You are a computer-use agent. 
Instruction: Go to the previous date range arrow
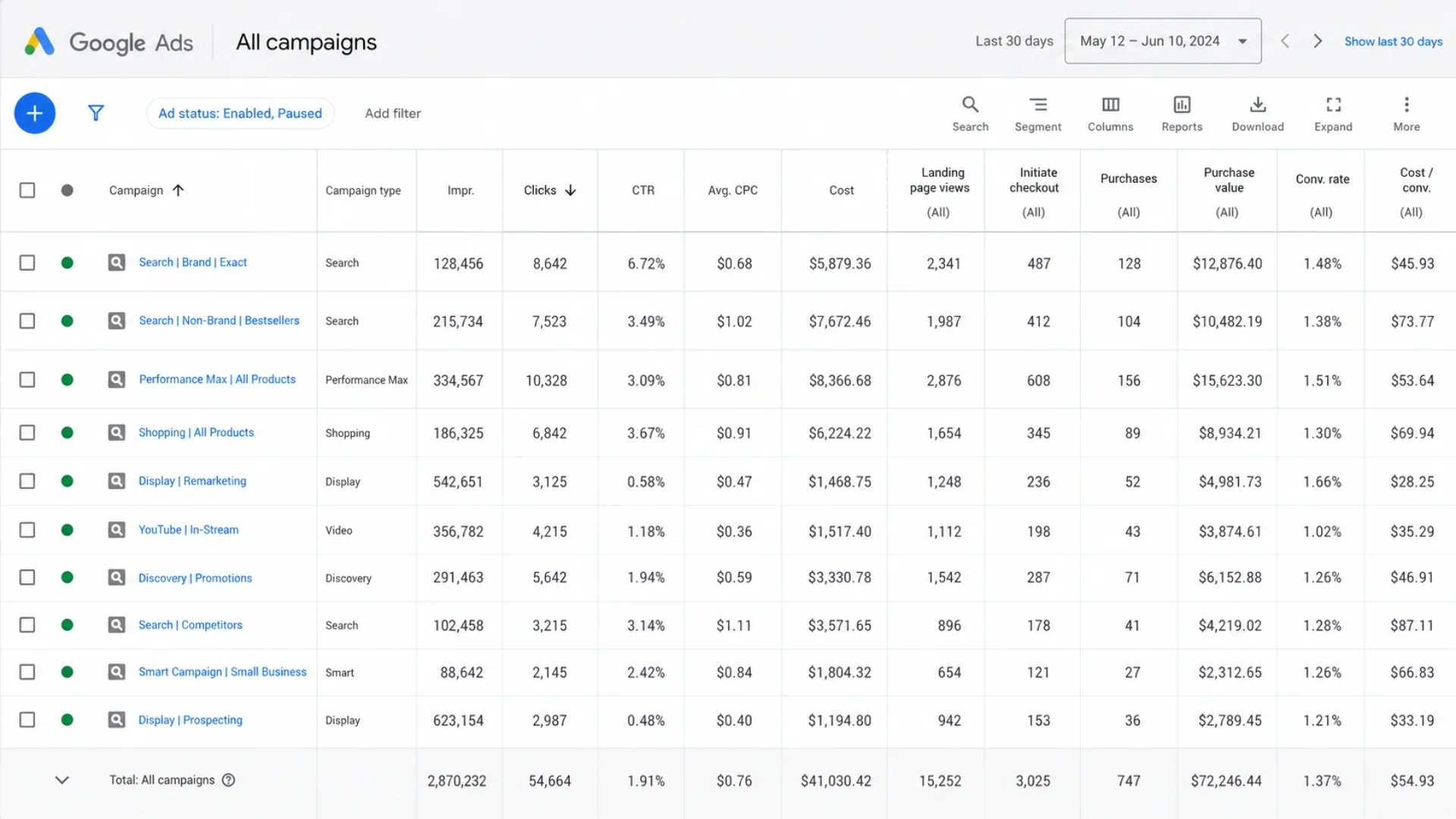[1285, 41]
